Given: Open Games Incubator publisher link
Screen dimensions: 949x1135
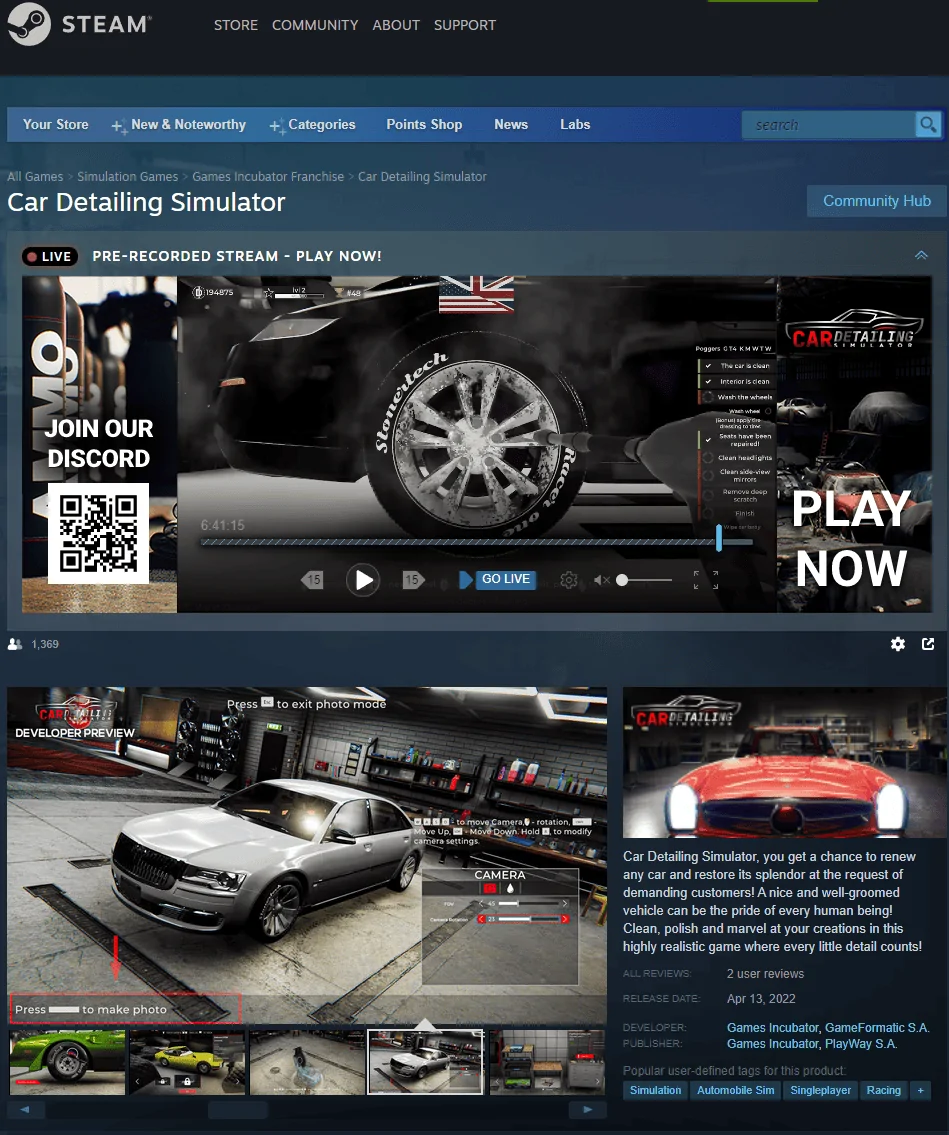Looking at the screenshot, I should 772,1044.
